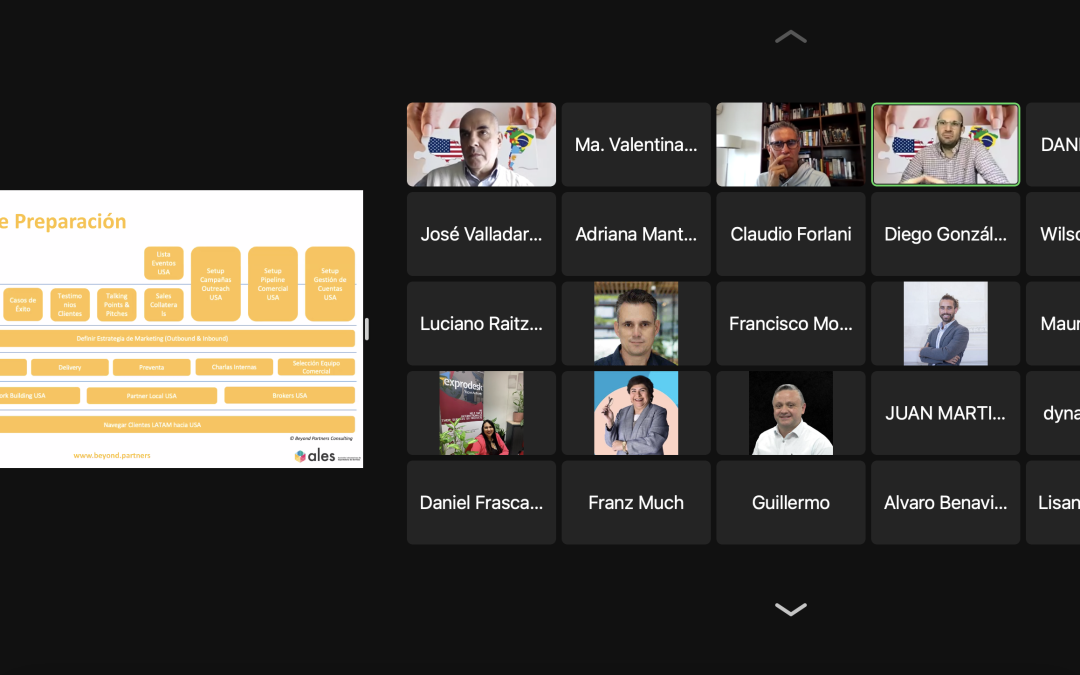Click the Talking Points & Pitches box
Screen dimensions: 1080x675
coord(116,304)
